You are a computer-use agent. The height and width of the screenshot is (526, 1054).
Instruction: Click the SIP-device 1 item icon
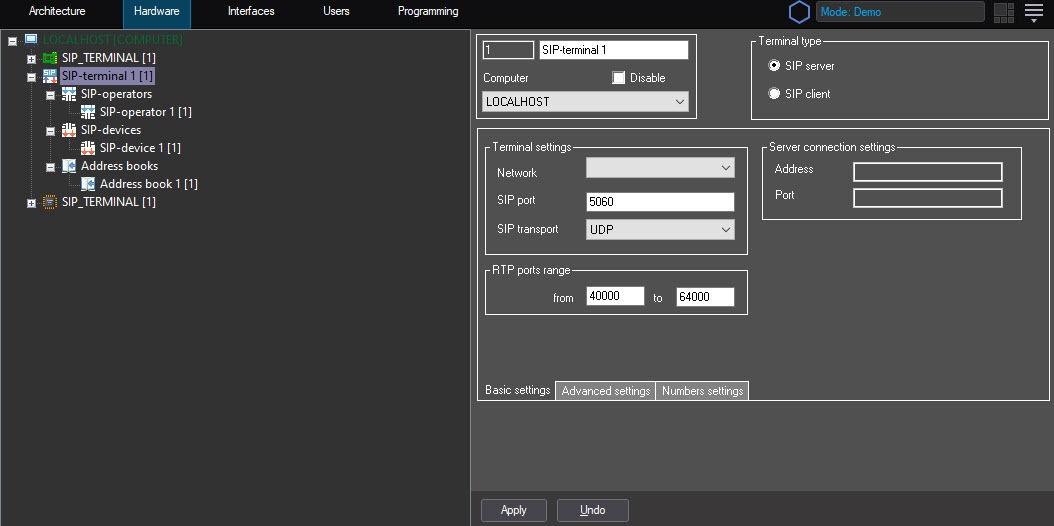click(x=88, y=148)
